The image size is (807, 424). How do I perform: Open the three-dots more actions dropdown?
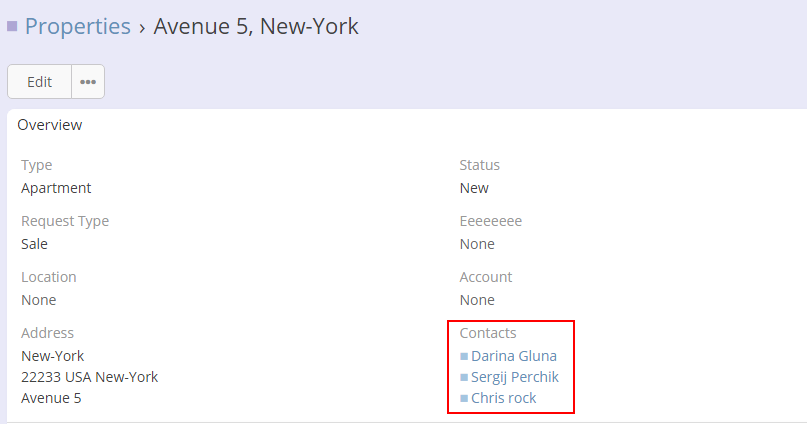[88, 82]
